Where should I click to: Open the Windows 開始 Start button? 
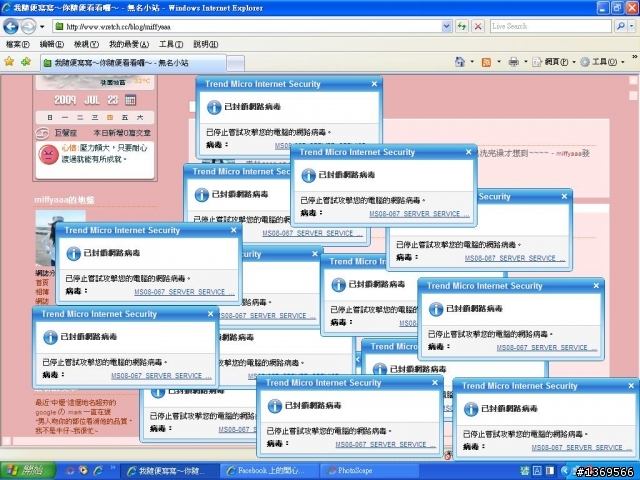tap(27, 471)
